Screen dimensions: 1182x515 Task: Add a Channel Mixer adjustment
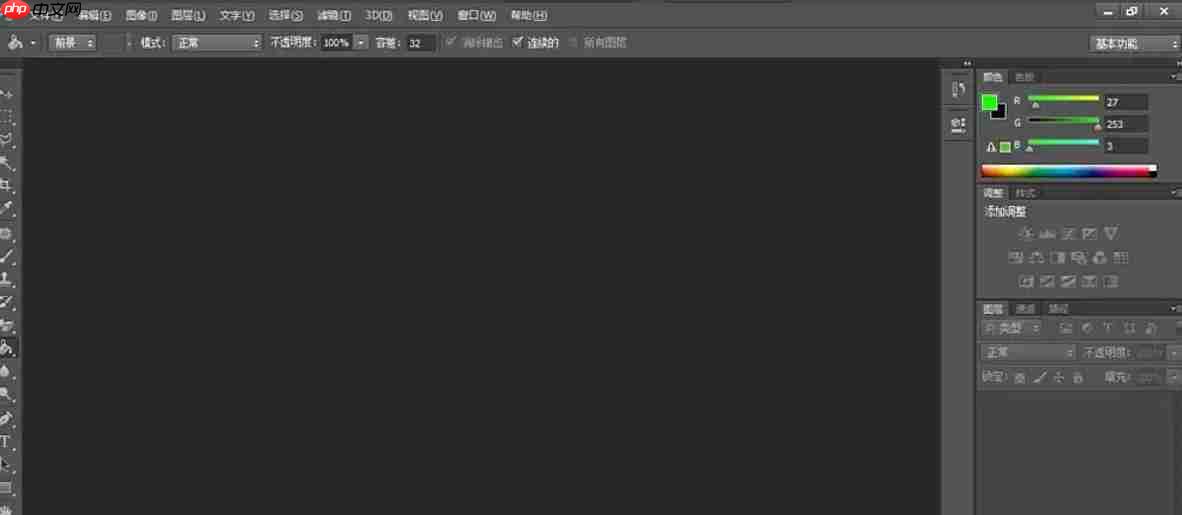[x=1099, y=258]
